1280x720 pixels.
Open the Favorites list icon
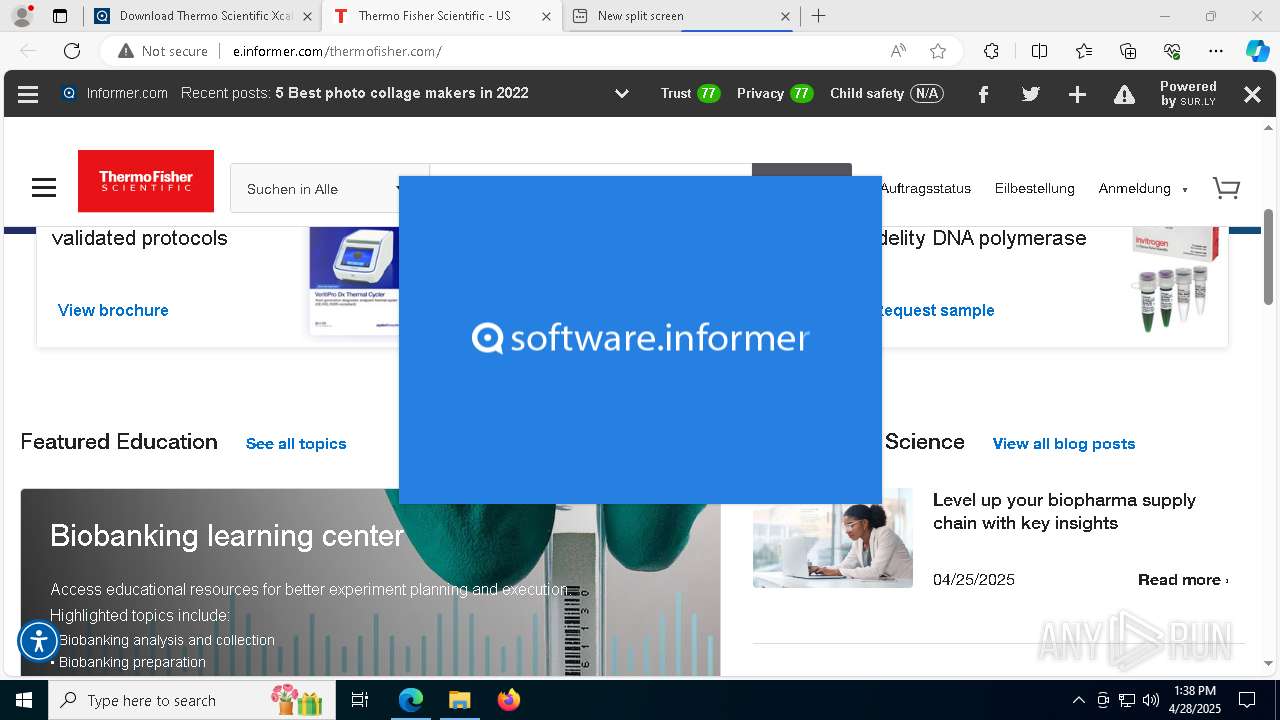[x=1084, y=51]
